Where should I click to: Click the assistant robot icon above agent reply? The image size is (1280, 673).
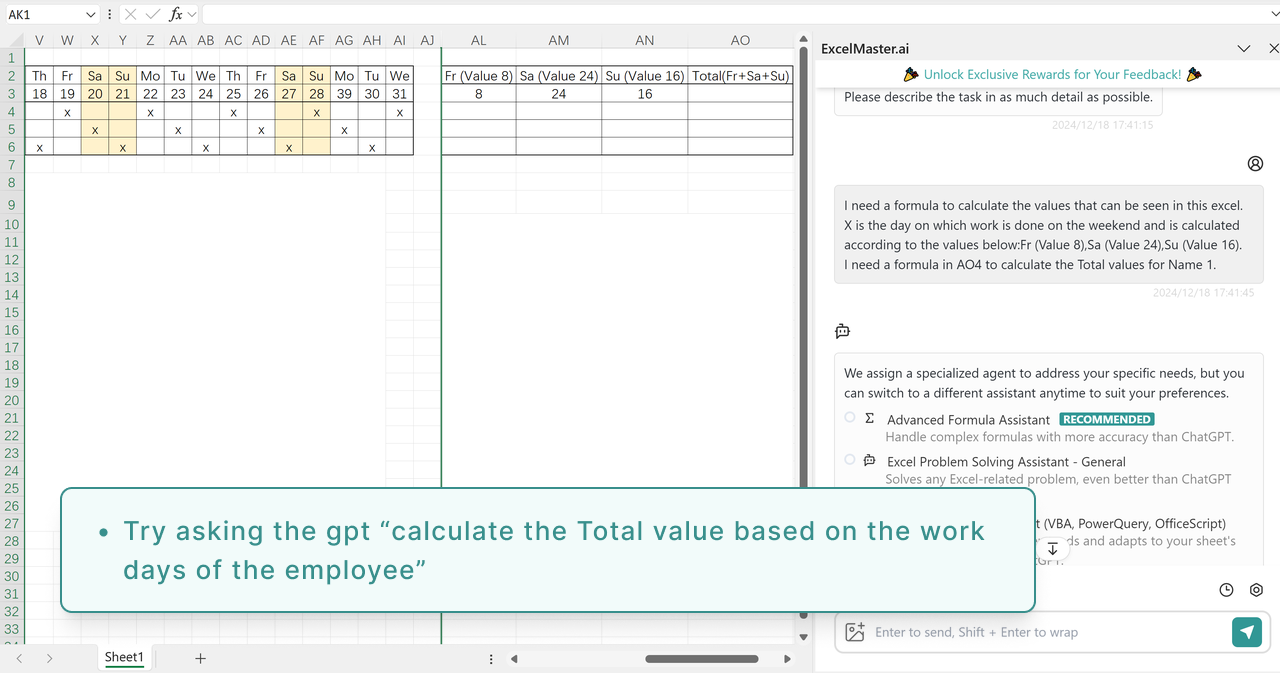point(842,330)
